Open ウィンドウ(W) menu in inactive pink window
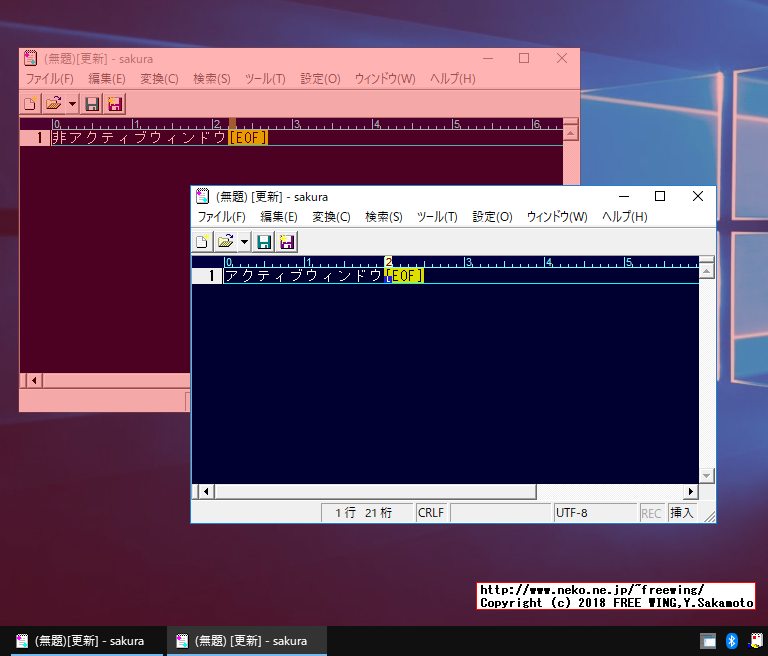 385,78
